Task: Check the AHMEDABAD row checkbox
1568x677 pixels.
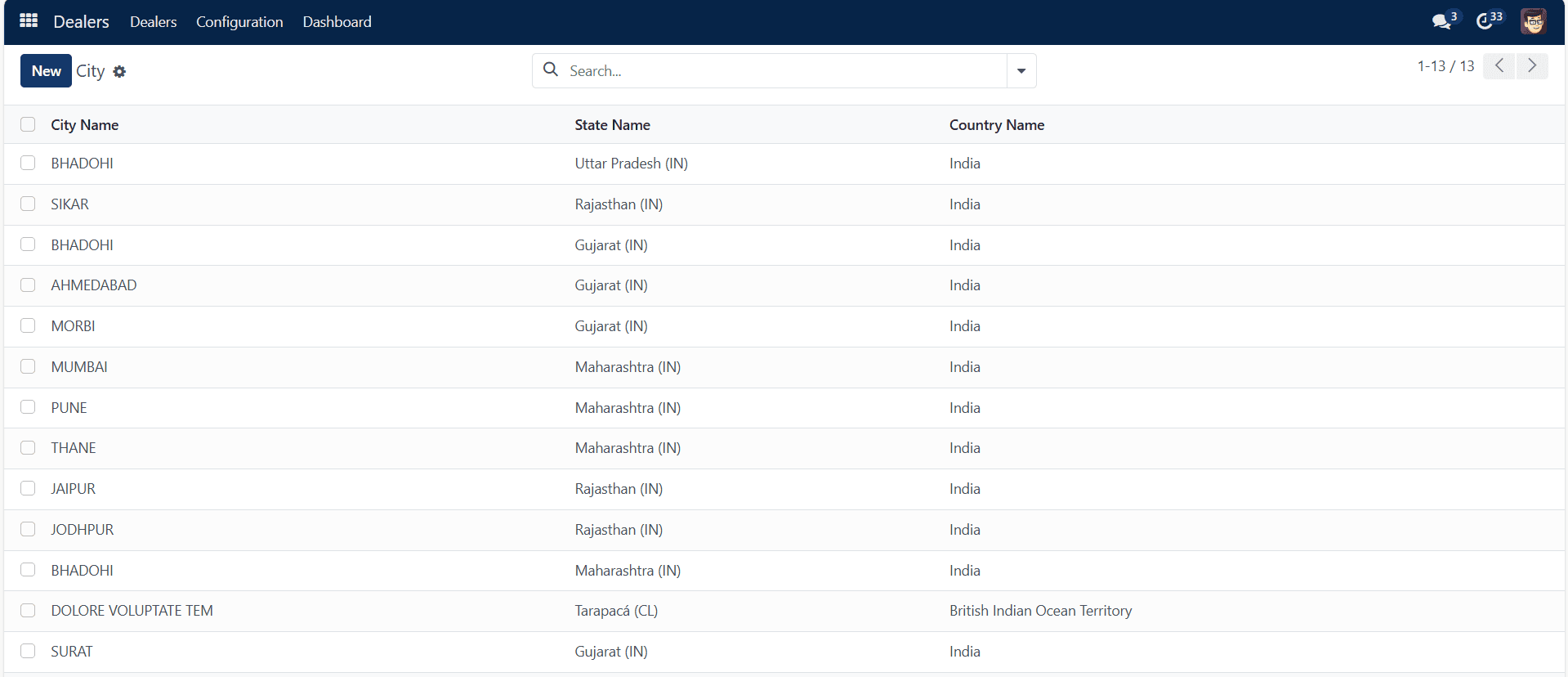Action: tap(28, 285)
